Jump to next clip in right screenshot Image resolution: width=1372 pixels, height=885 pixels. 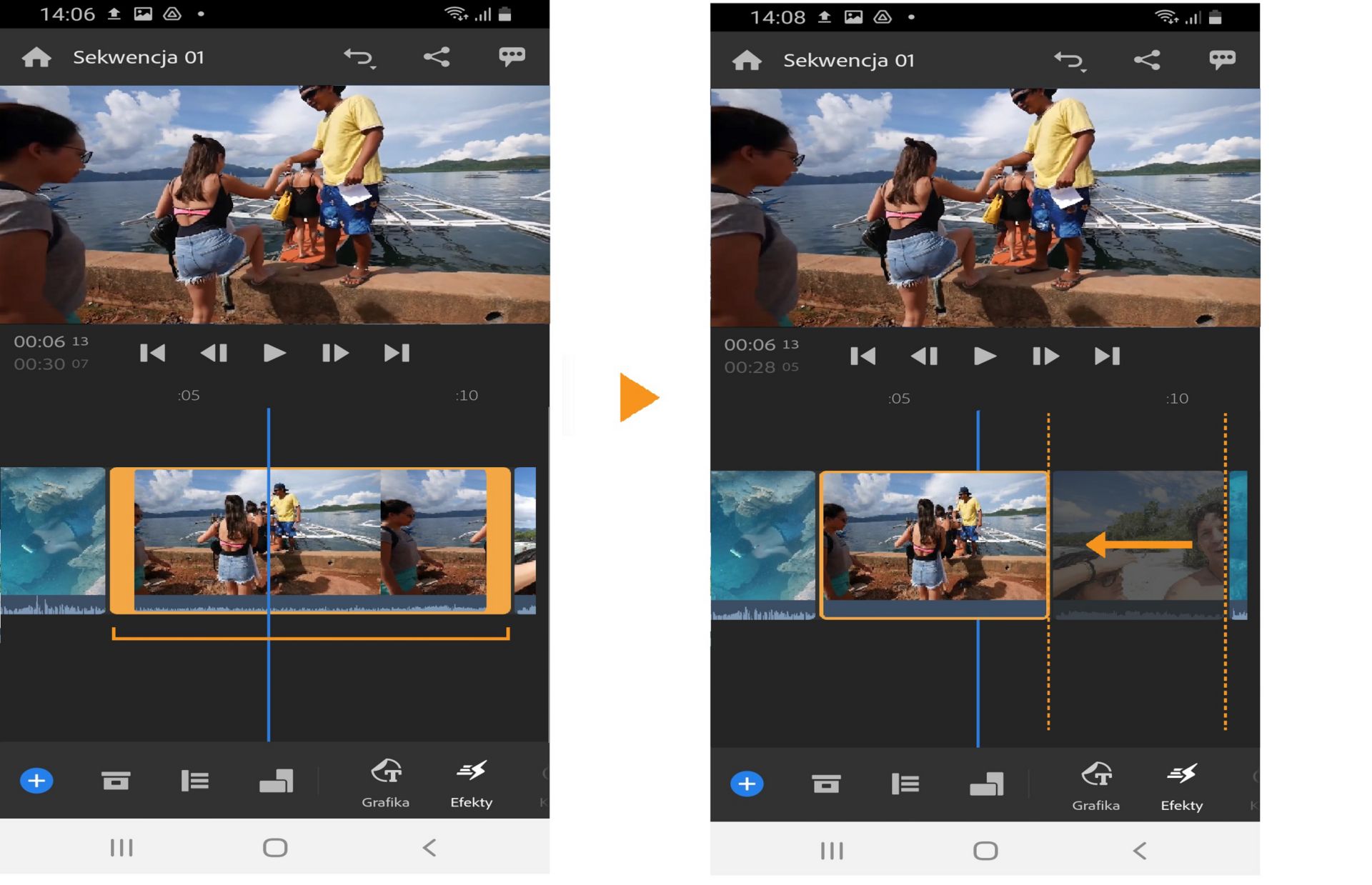[x=1107, y=356]
